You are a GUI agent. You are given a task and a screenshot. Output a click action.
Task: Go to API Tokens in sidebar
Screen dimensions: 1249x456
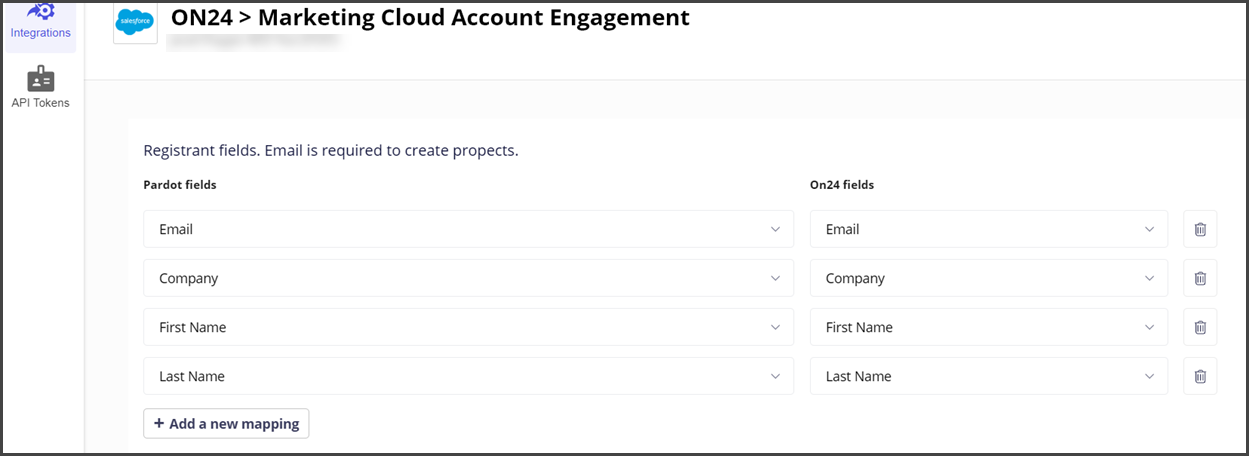pos(41,87)
